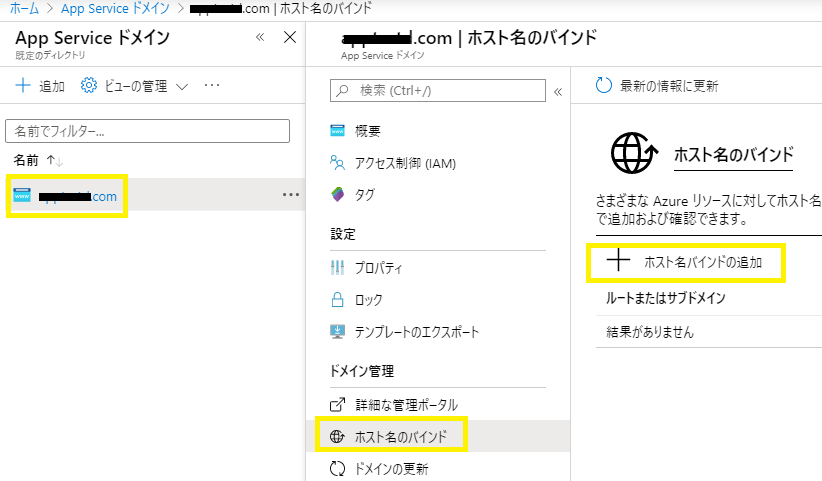822x481 pixels.
Task: Open the .com domain link
Action: (x=78, y=196)
